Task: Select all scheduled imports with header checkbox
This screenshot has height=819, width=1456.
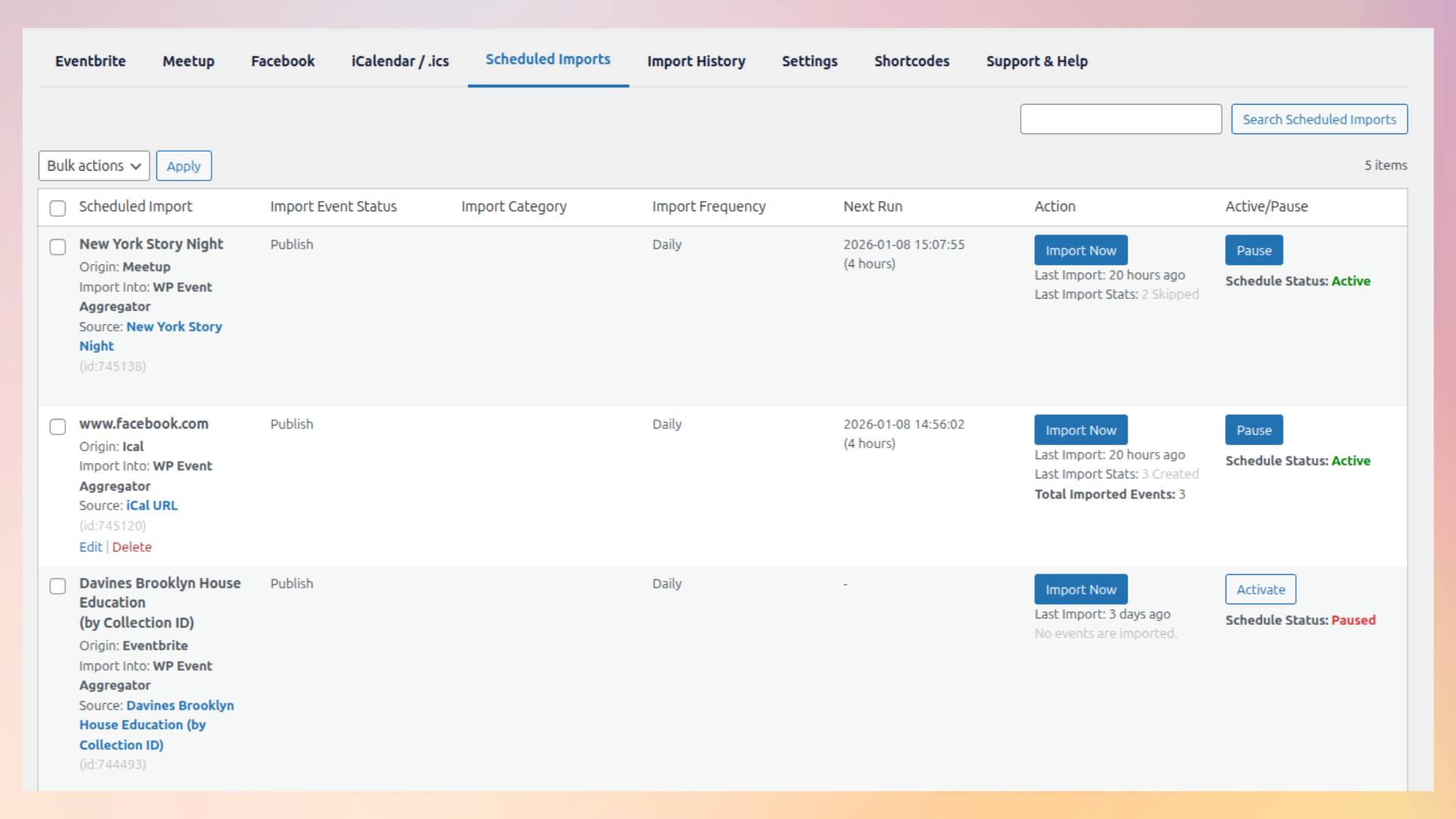Action: (57, 208)
